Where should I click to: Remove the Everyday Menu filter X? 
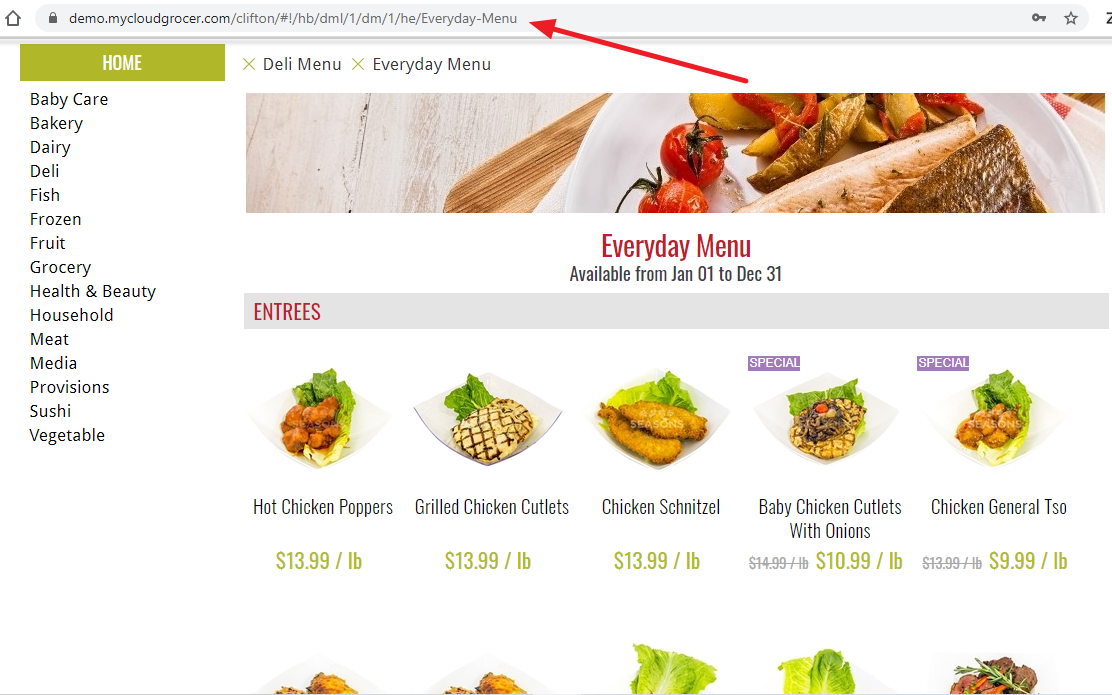point(358,65)
